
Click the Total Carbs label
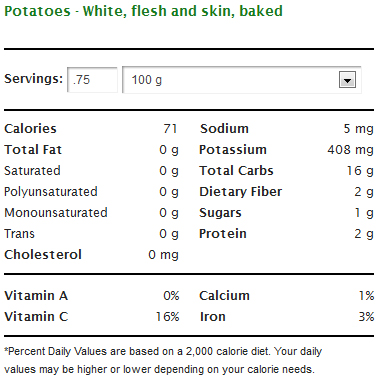[x=236, y=170]
